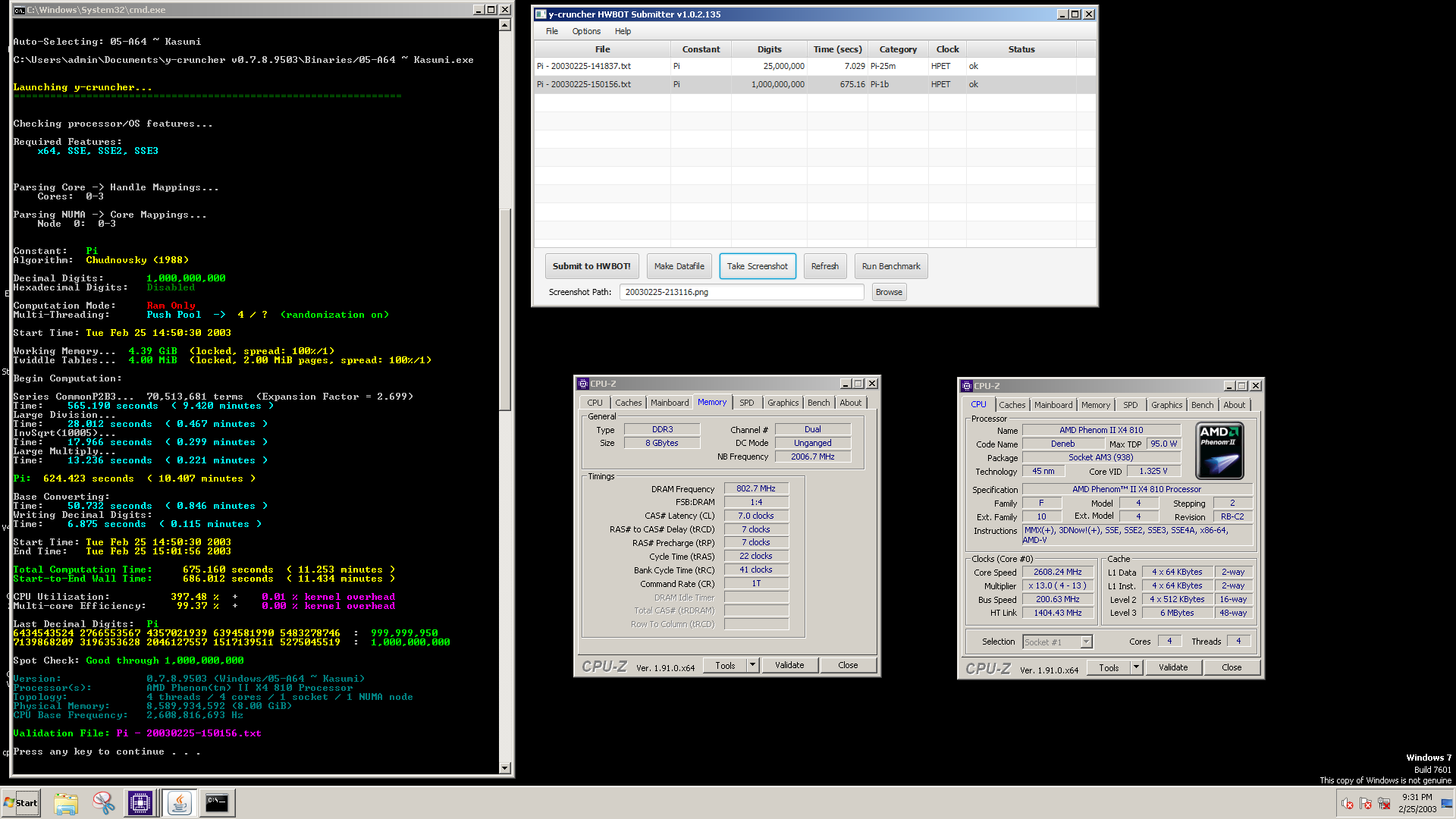Click the Digits column header
The height and width of the screenshot is (819, 1456).
[769, 49]
